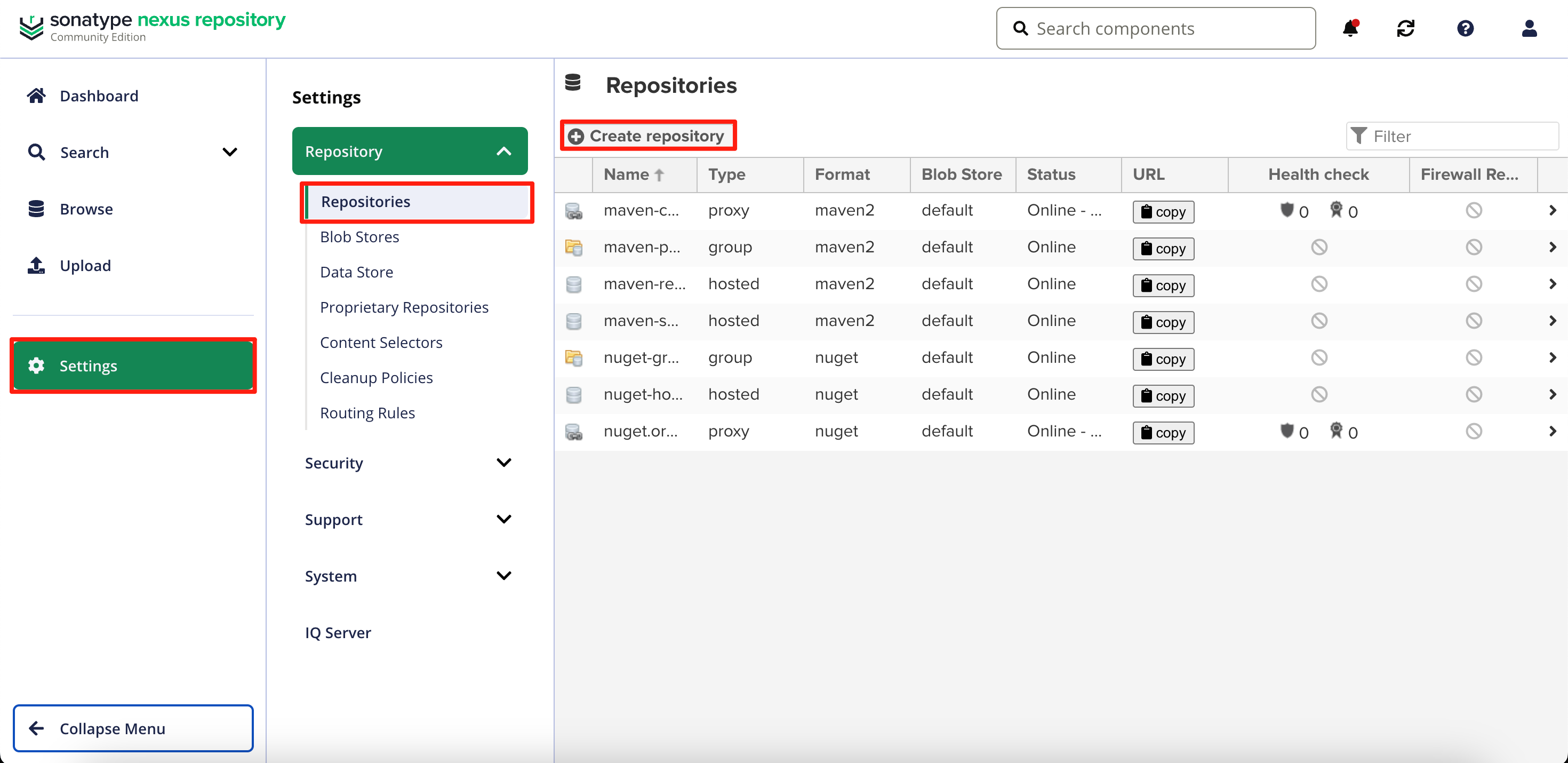The image size is (1568, 763).
Task: Open Blob Stores settings page
Action: (x=359, y=237)
